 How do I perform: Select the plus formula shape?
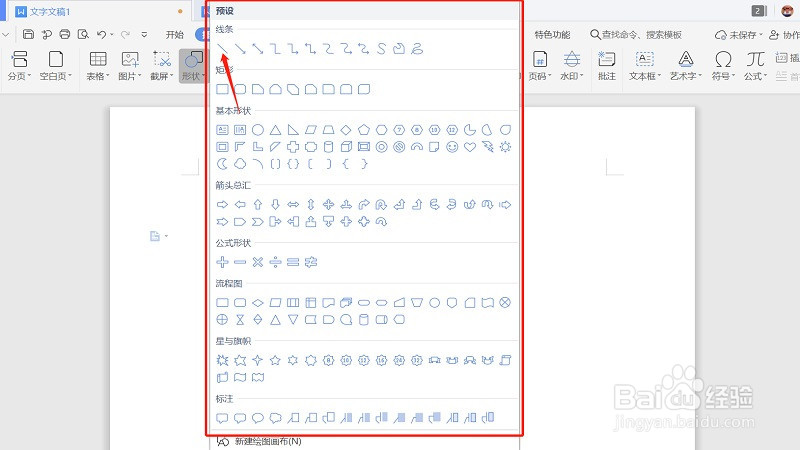222,262
